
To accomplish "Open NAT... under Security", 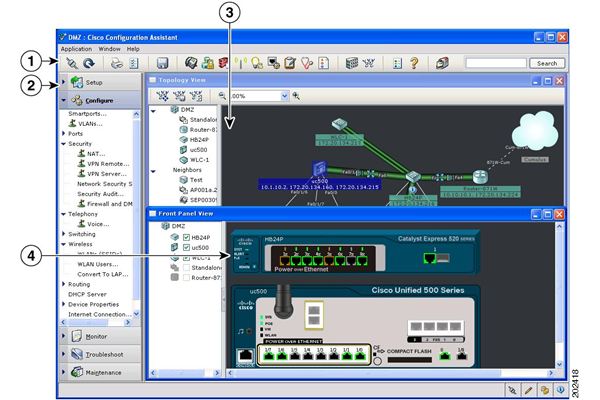I will pos(96,154).
